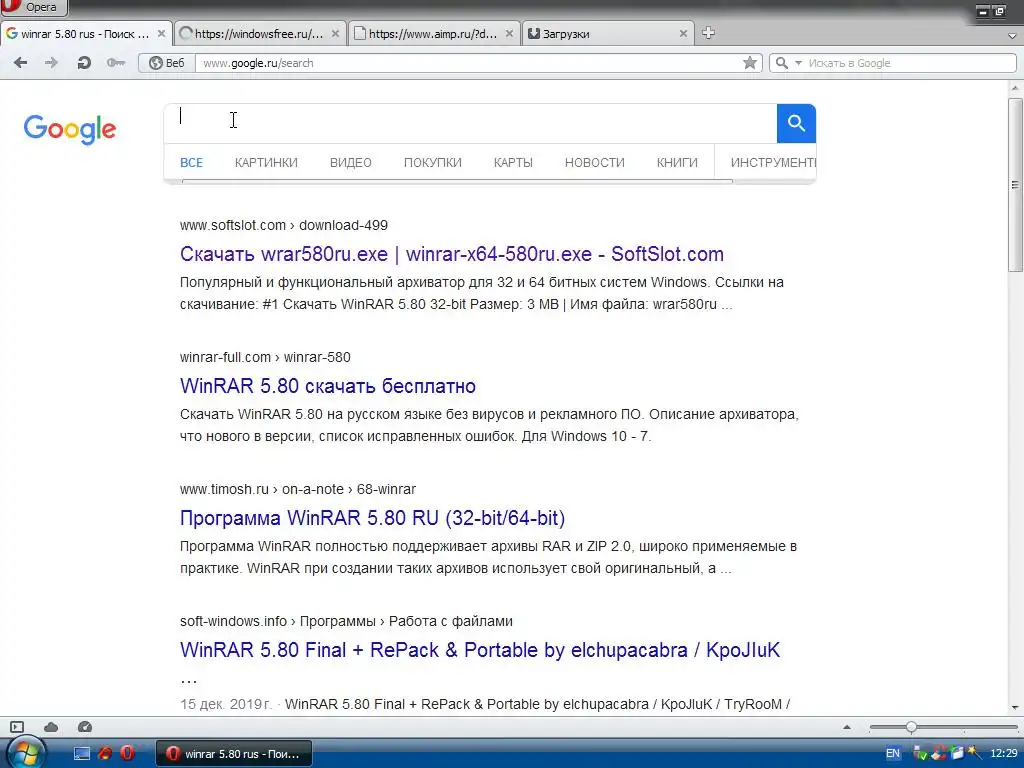Go forward to next page

coord(51,63)
